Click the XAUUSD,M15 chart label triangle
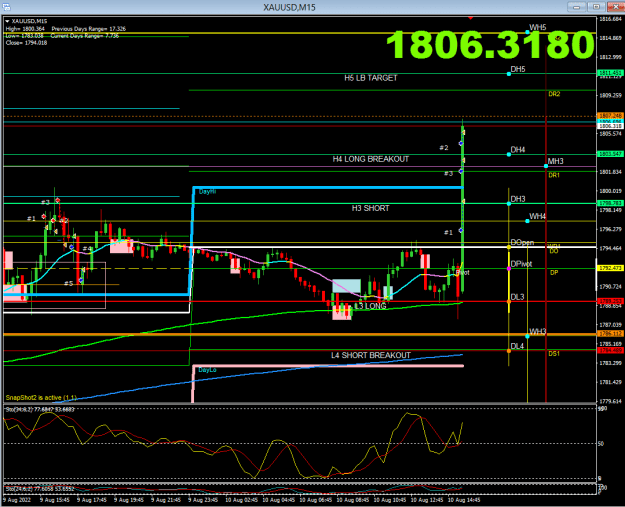Viewport: 625px width, 507px height. point(7,21)
